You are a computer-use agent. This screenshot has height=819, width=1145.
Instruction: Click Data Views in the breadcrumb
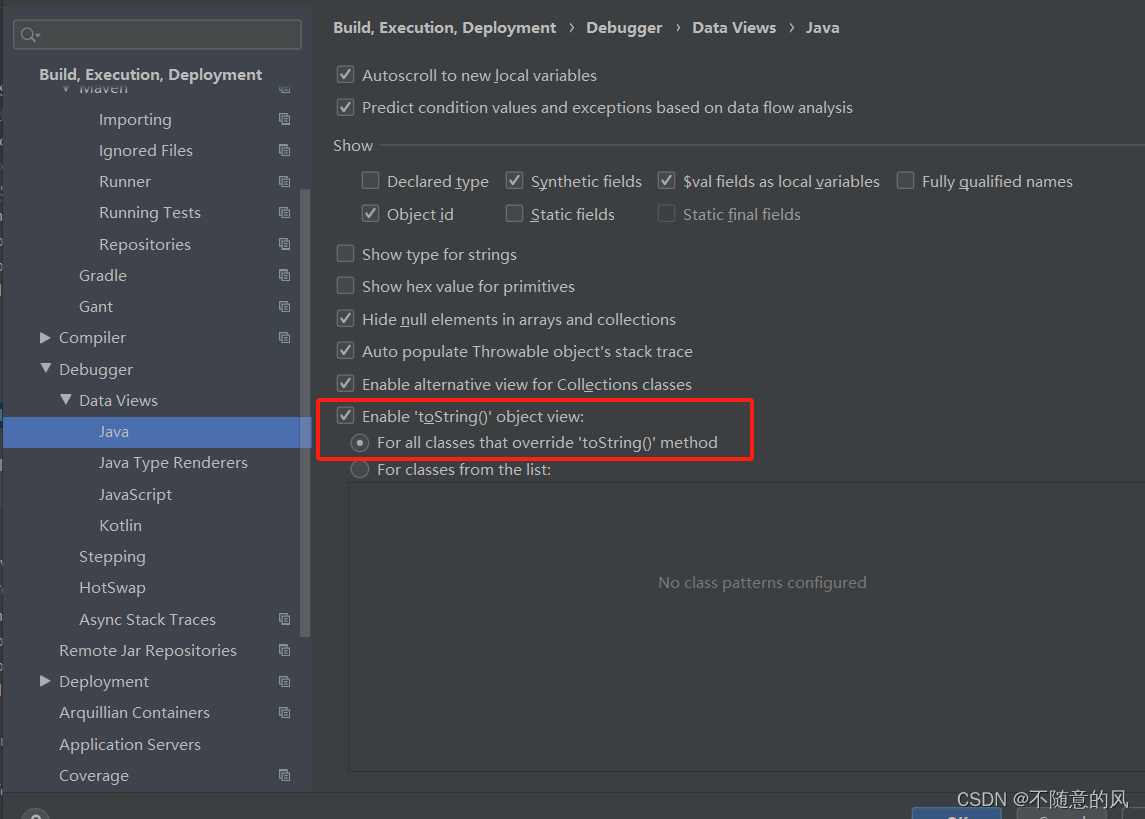point(734,28)
